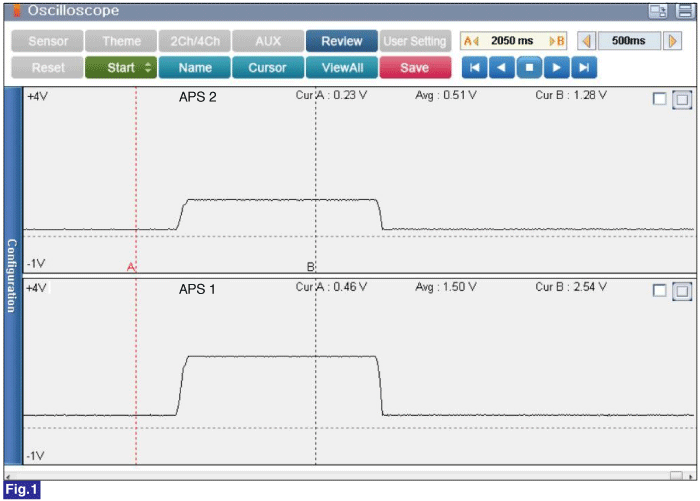Viewport: 700px width, 501px height.
Task: Open the title bar menu list icon
Action: coord(685,11)
